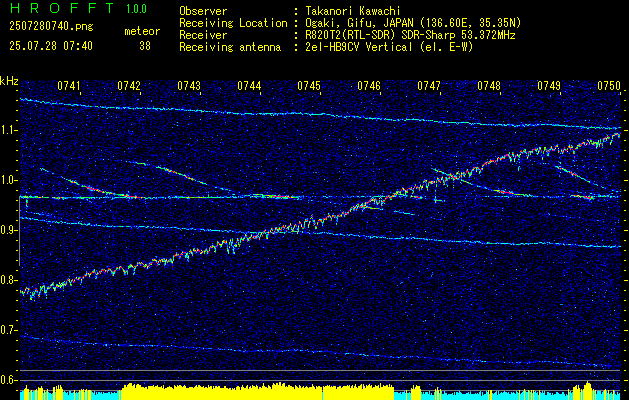Screen dimensions: 629x400
Task: Click the Receiver field label
Action: tap(203, 35)
